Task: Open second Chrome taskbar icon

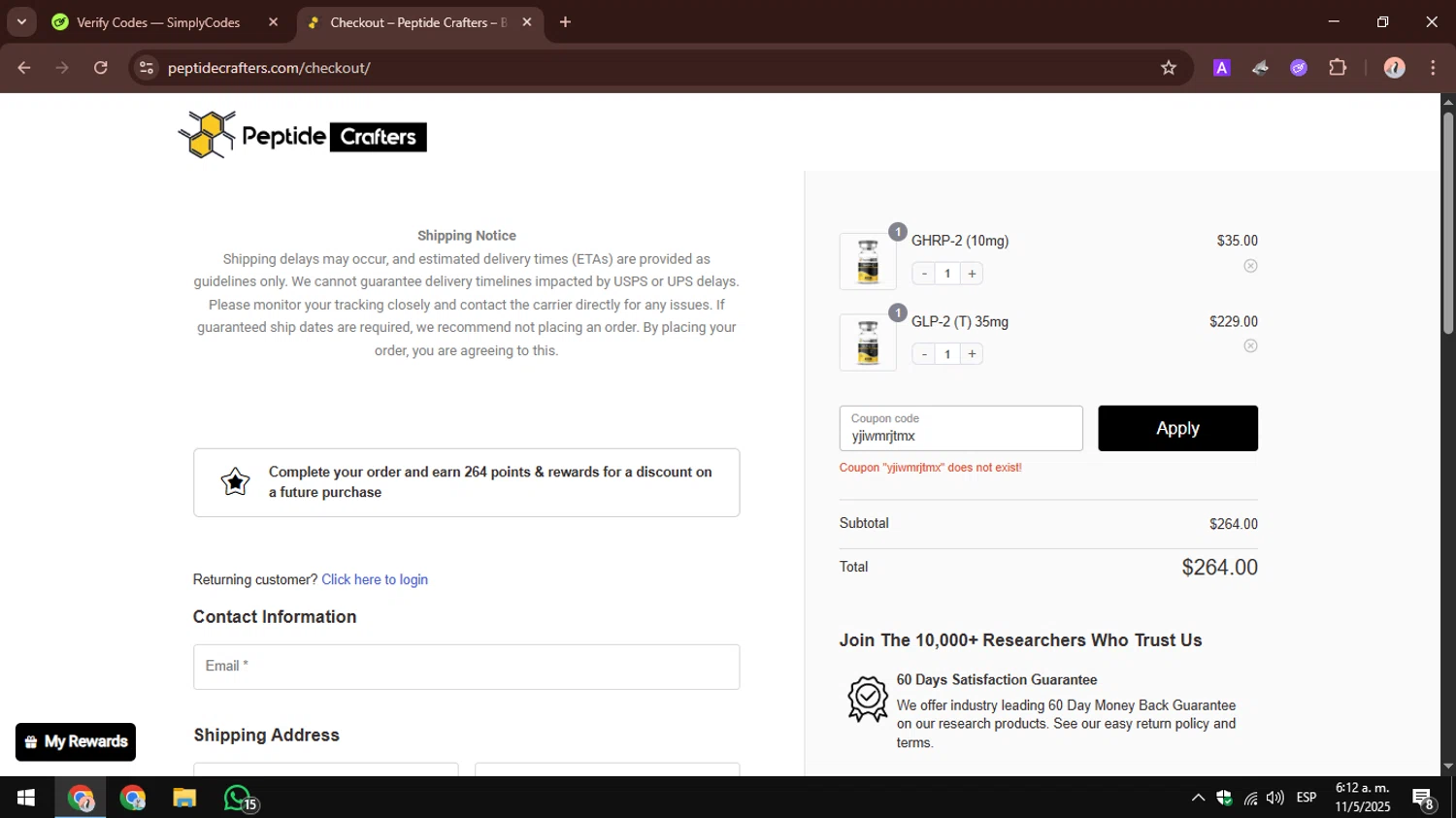Action: click(132, 798)
